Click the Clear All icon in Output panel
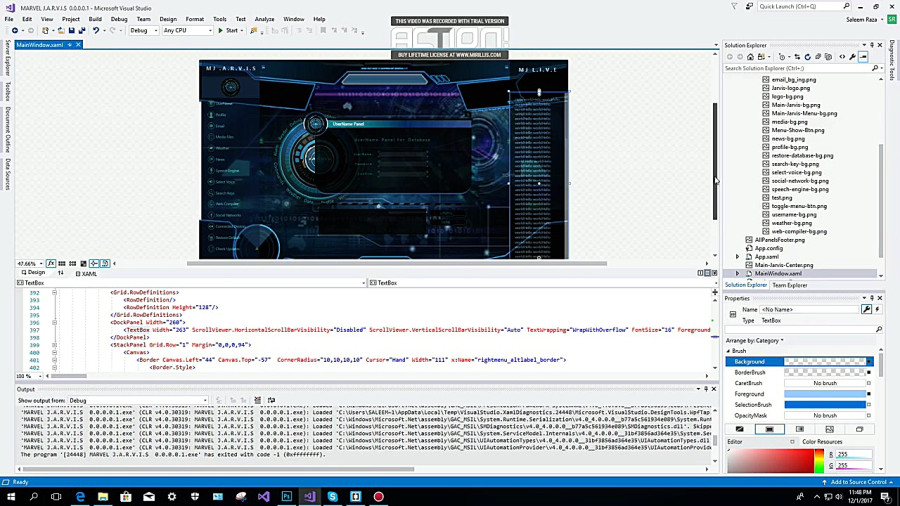900x506 pixels. point(258,400)
